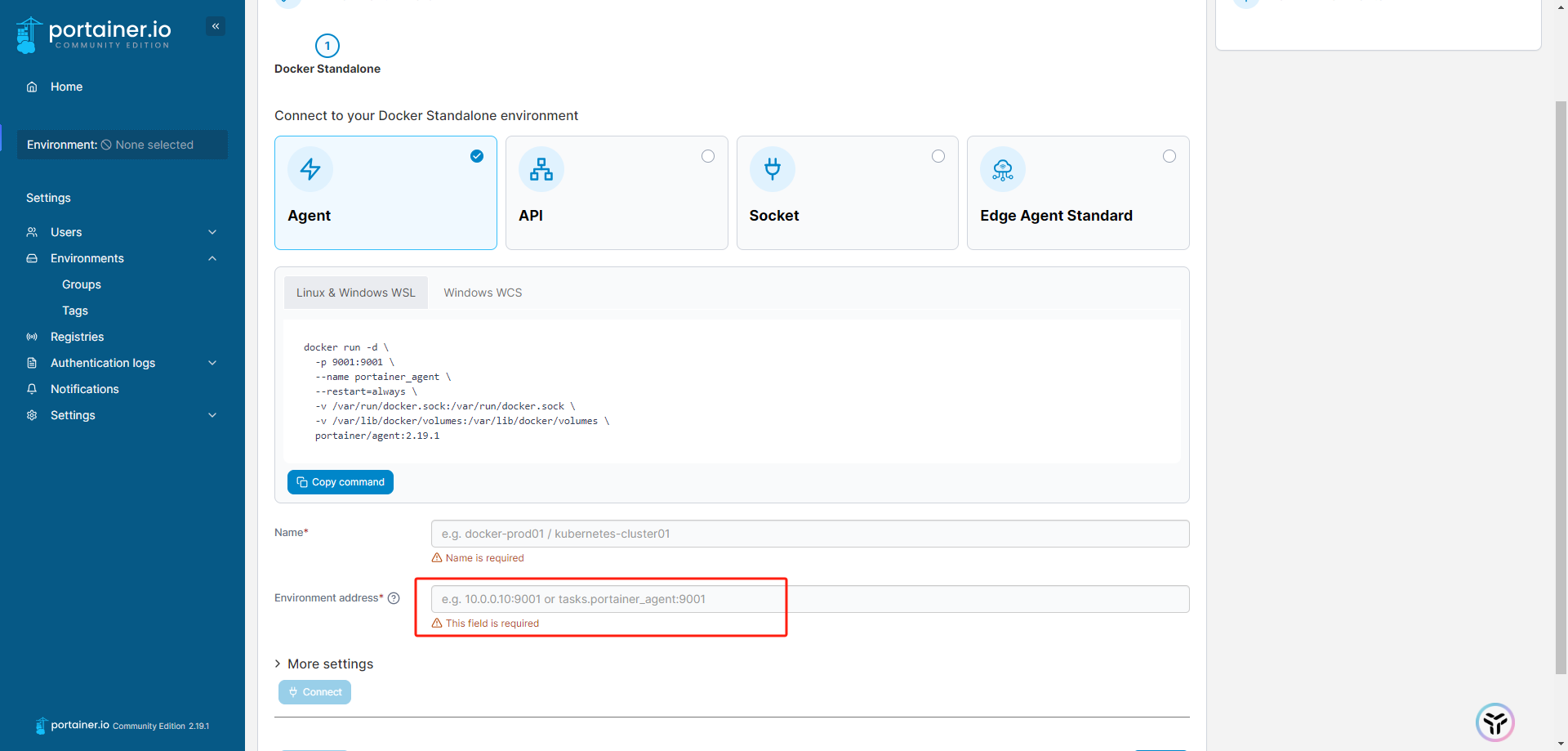Click the docker run command code block
Screen dimensions: 1568x751
[732, 391]
